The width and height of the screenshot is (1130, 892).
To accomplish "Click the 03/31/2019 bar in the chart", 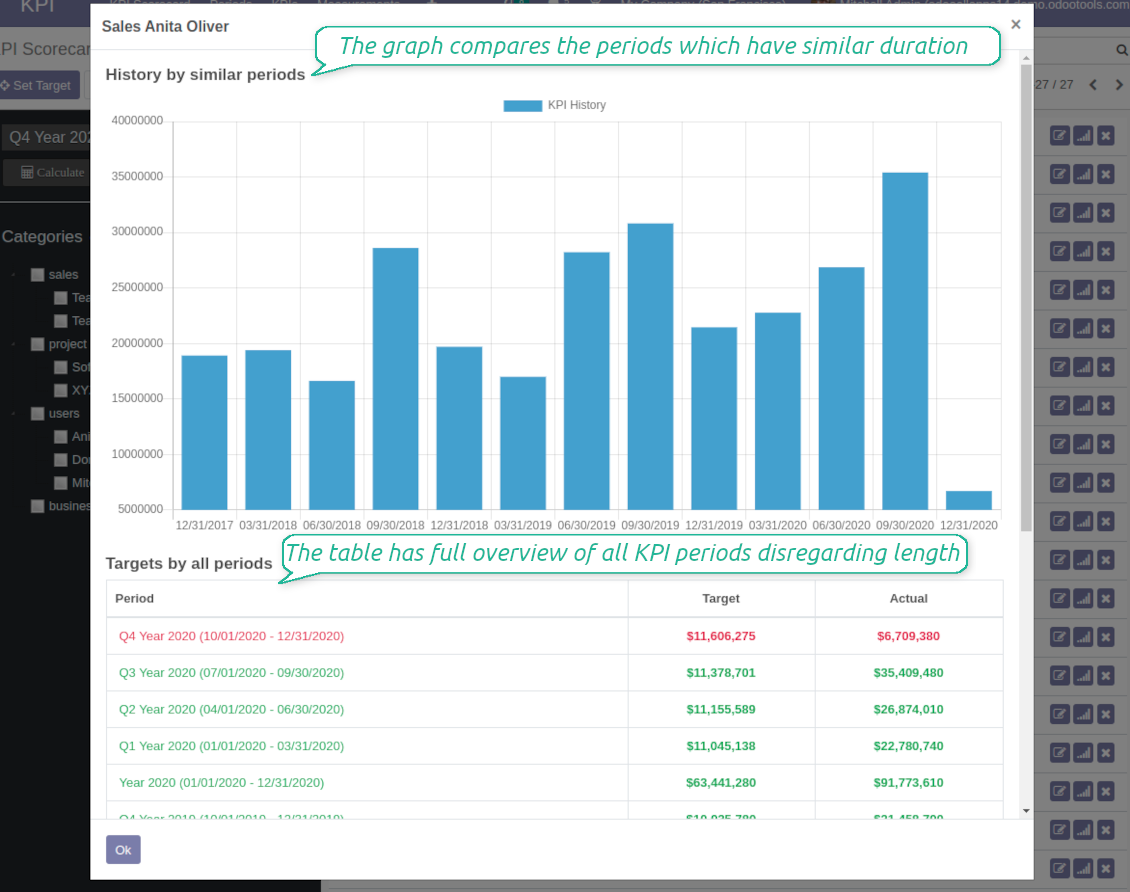I will (x=523, y=443).
